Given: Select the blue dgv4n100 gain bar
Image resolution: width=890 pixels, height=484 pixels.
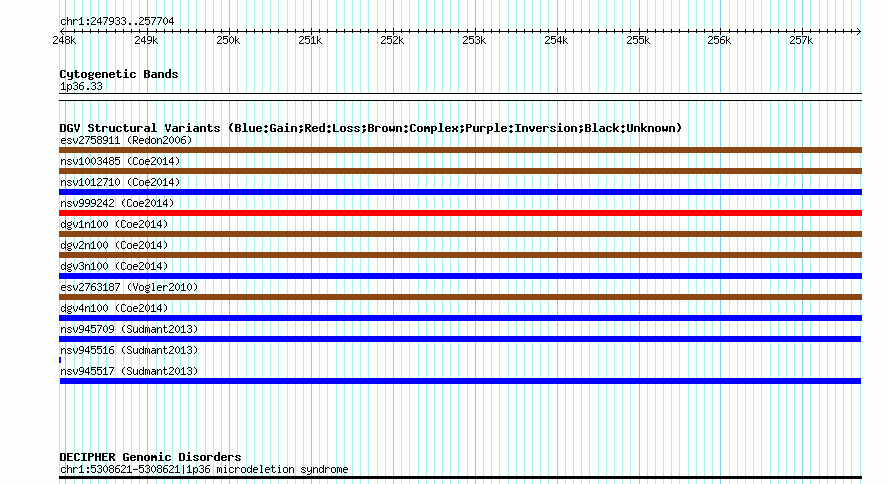Looking at the screenshot, I should point(460,318).
